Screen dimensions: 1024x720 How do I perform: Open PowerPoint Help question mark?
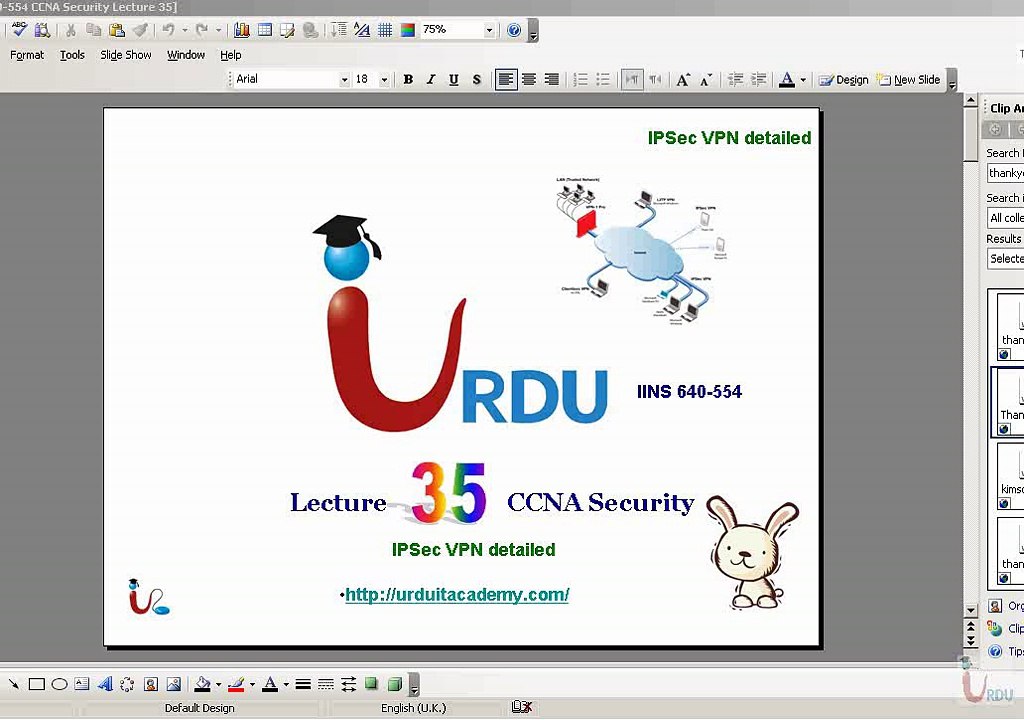pyautogui.click(x=514, y=29)
